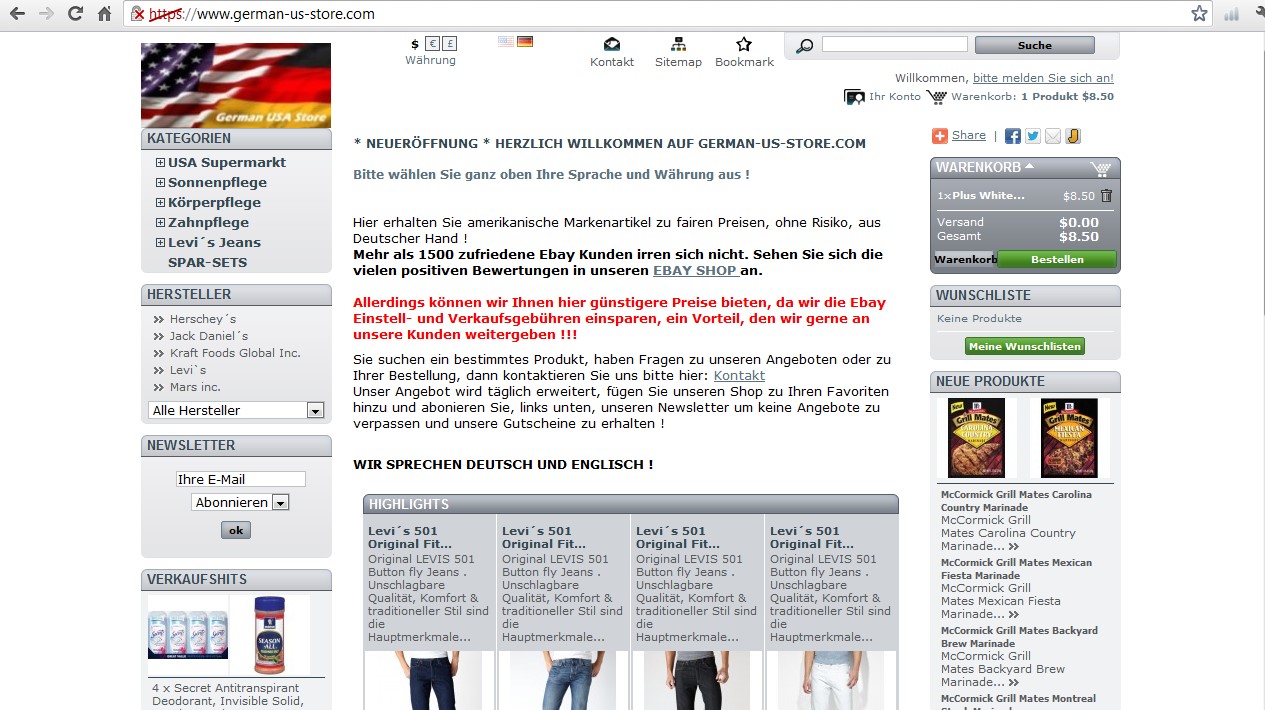The image size is (1265, 710).
Task: Click the Suche search button
Action: tap(1035, 45)
